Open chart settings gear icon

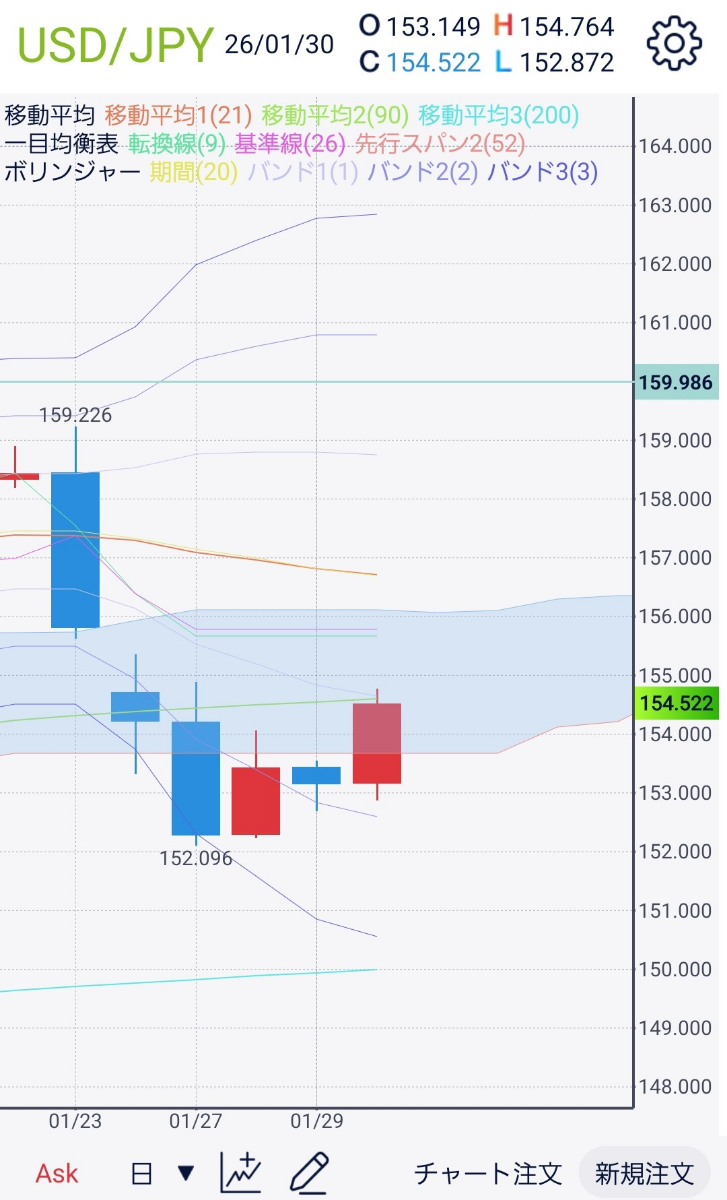point(673,43)
